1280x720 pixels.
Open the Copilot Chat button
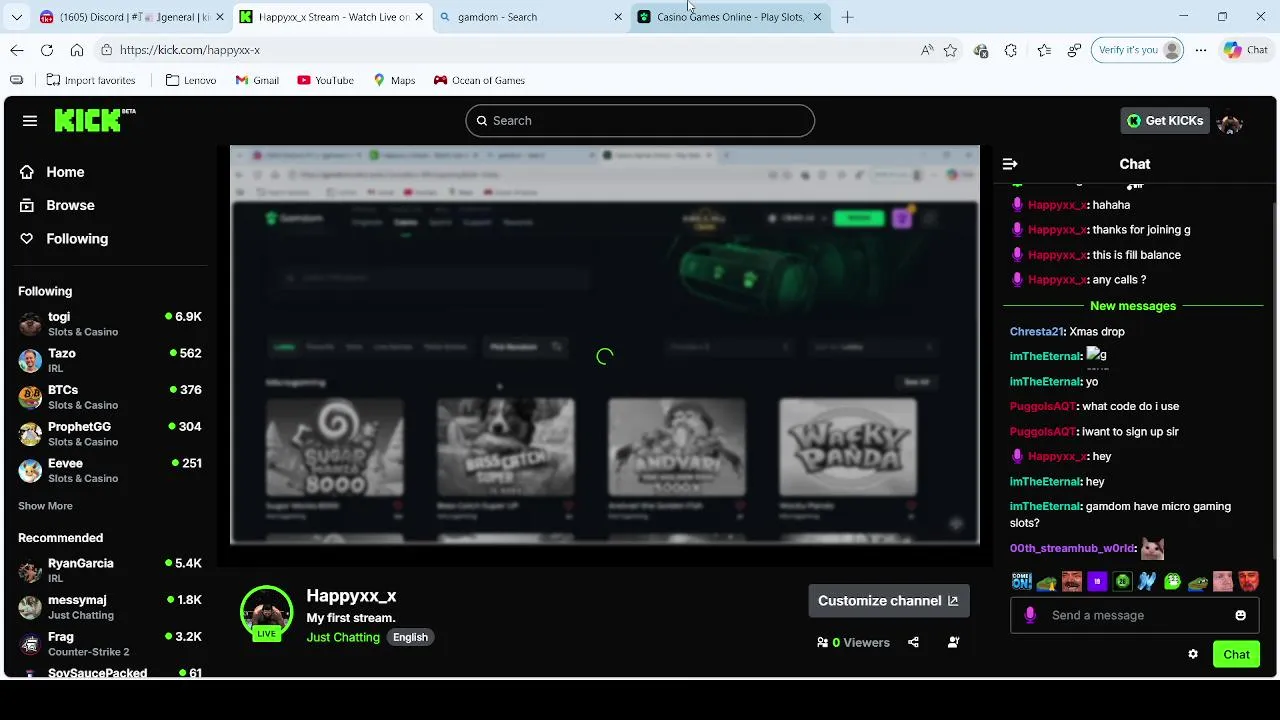pos(1246,50)
